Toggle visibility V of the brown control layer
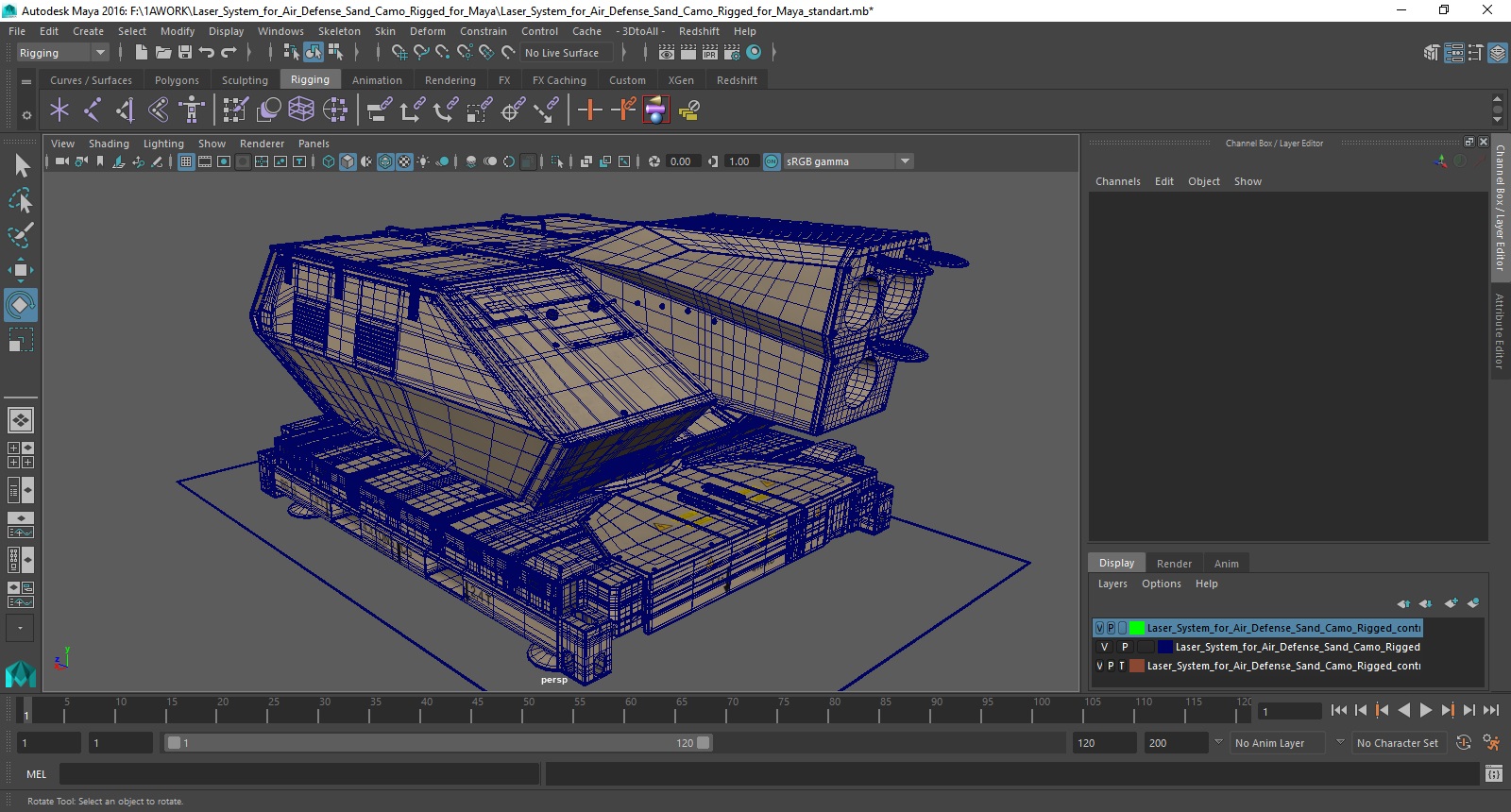The height and width of the screenshot is (812, 1511). (1099, 666)
